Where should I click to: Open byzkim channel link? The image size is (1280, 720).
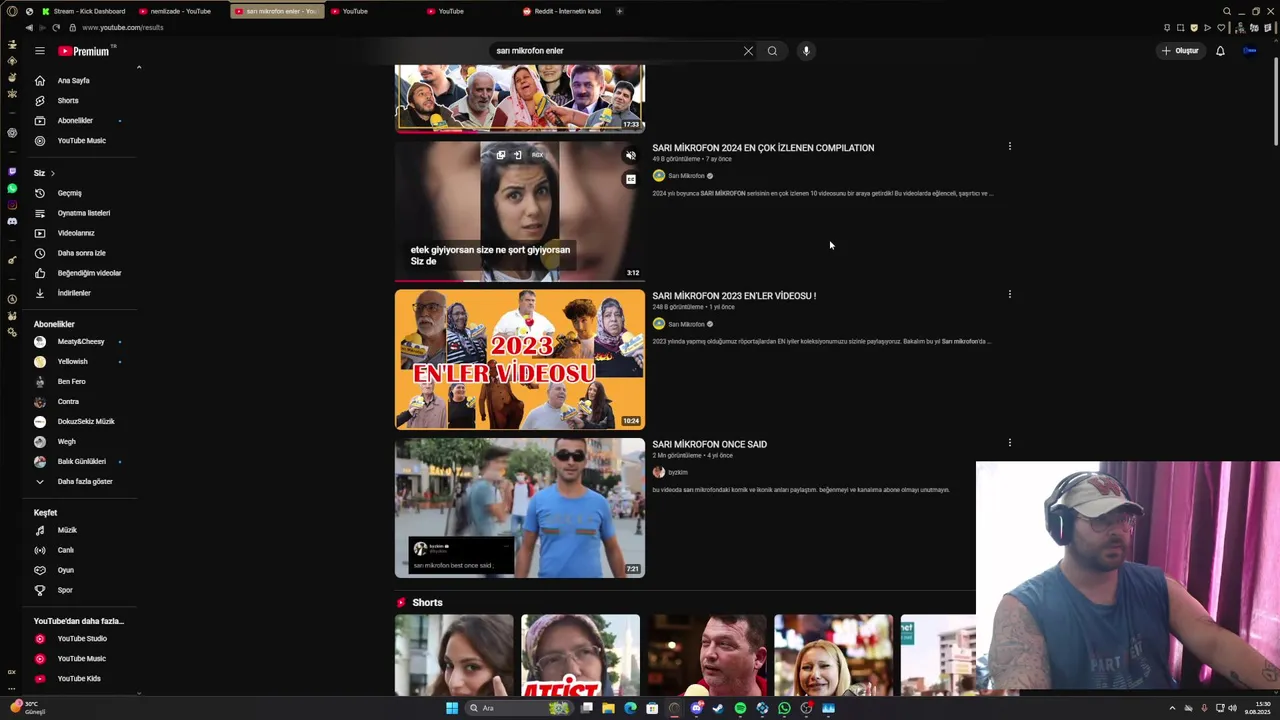[677, 472]
